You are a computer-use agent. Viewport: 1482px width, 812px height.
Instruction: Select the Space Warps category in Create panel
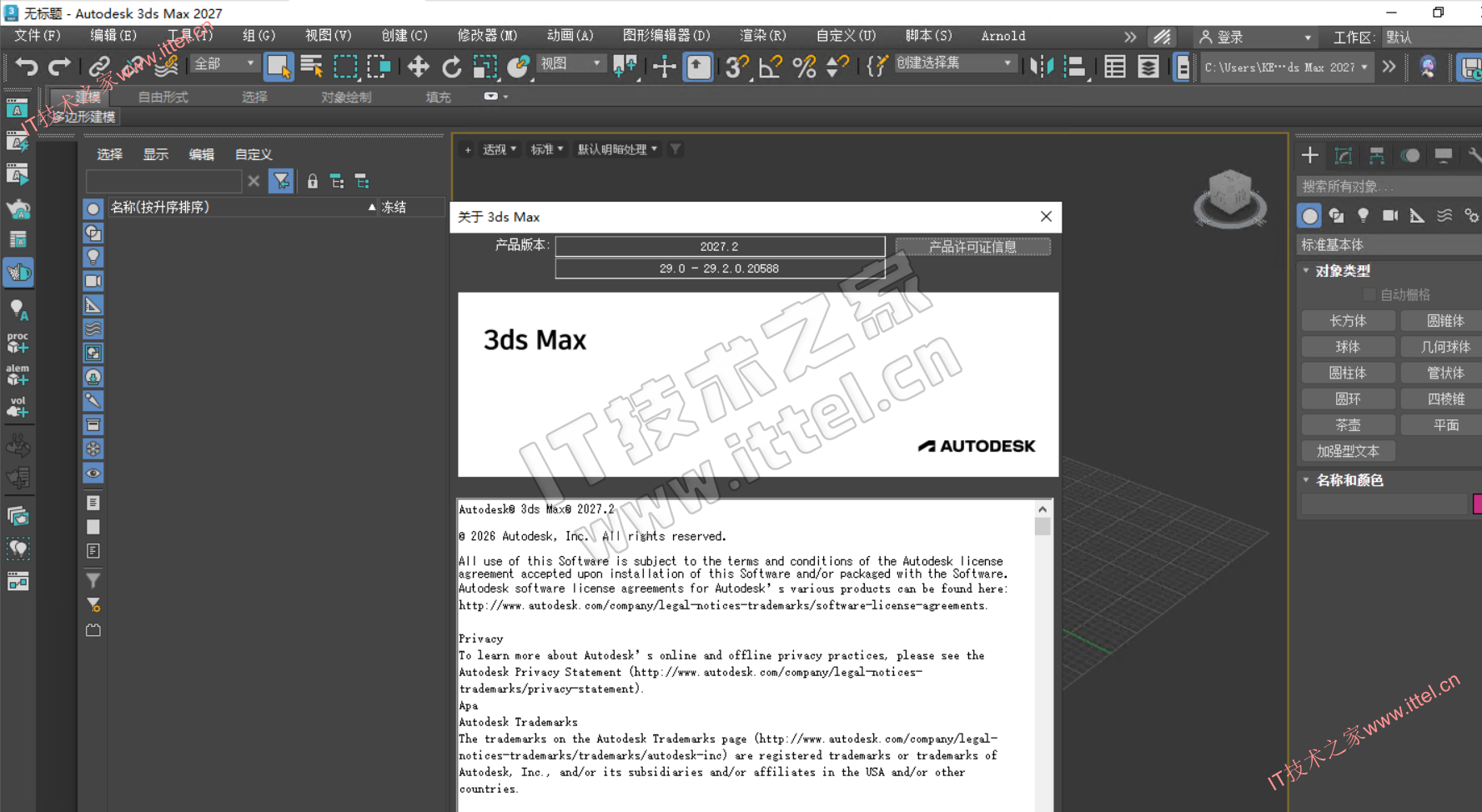point(1444,216)
